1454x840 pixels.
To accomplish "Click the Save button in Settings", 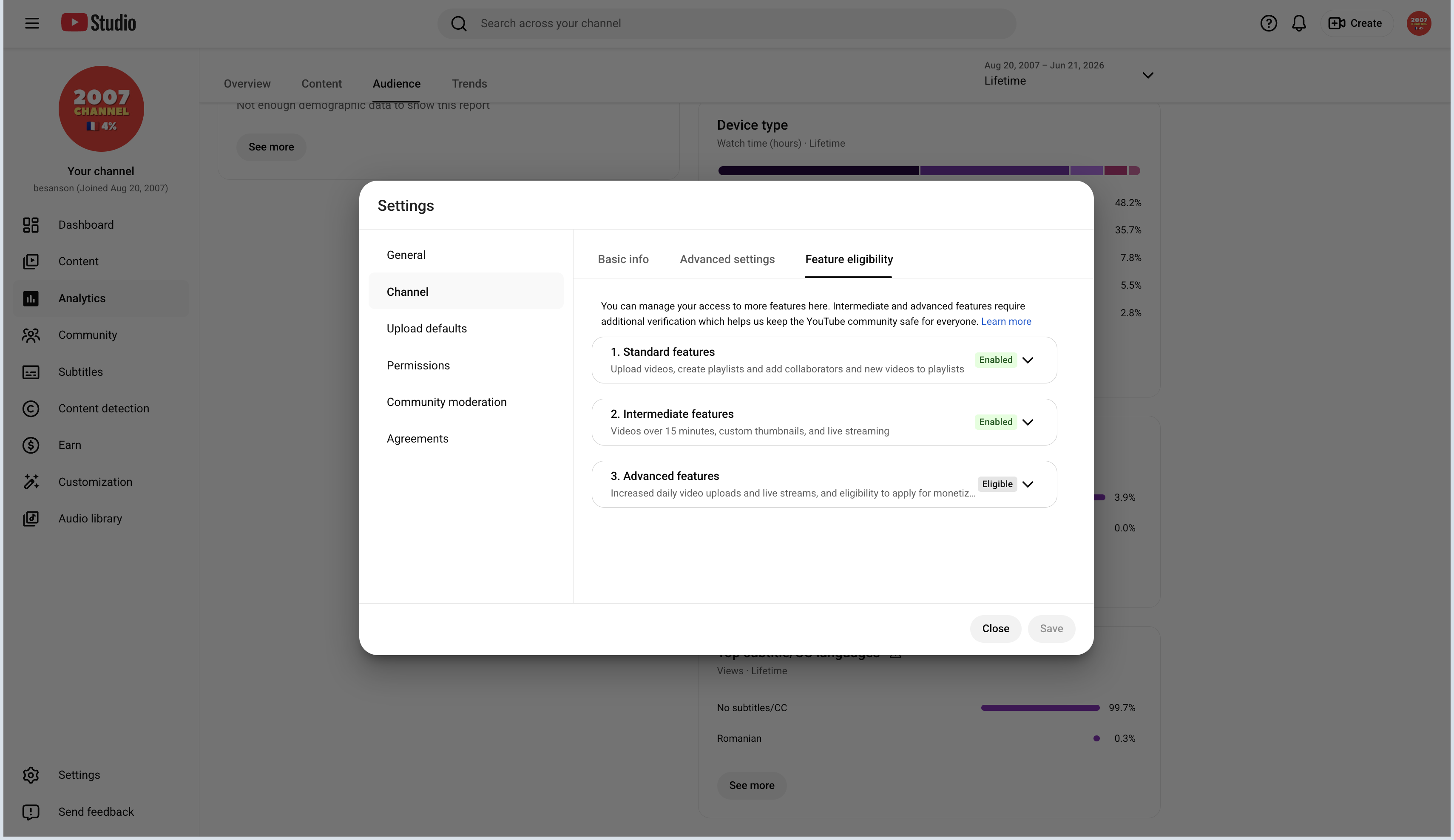I will pyautogui.click(x=1051, y=628).
